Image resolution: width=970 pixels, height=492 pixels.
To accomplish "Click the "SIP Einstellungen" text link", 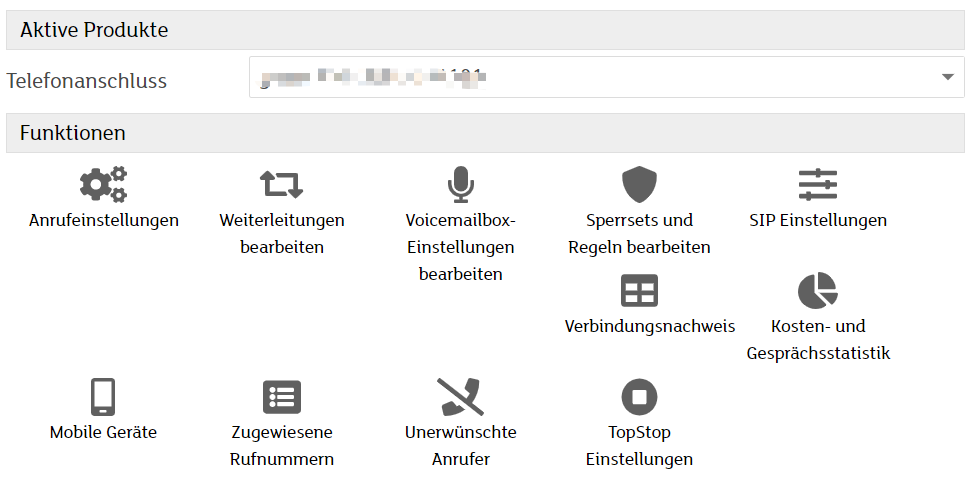I will tap(817, 220).
